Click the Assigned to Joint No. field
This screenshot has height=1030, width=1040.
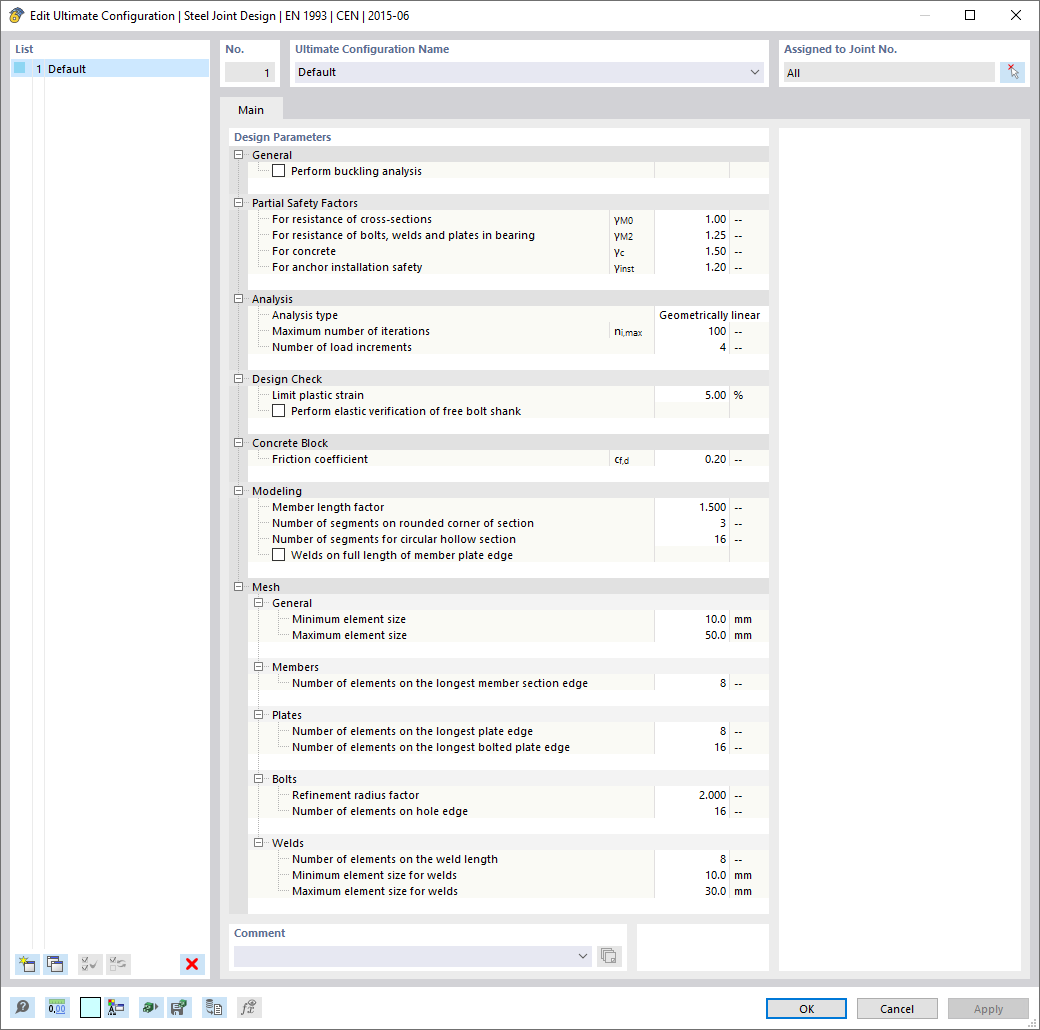click(x=889, y=72)
